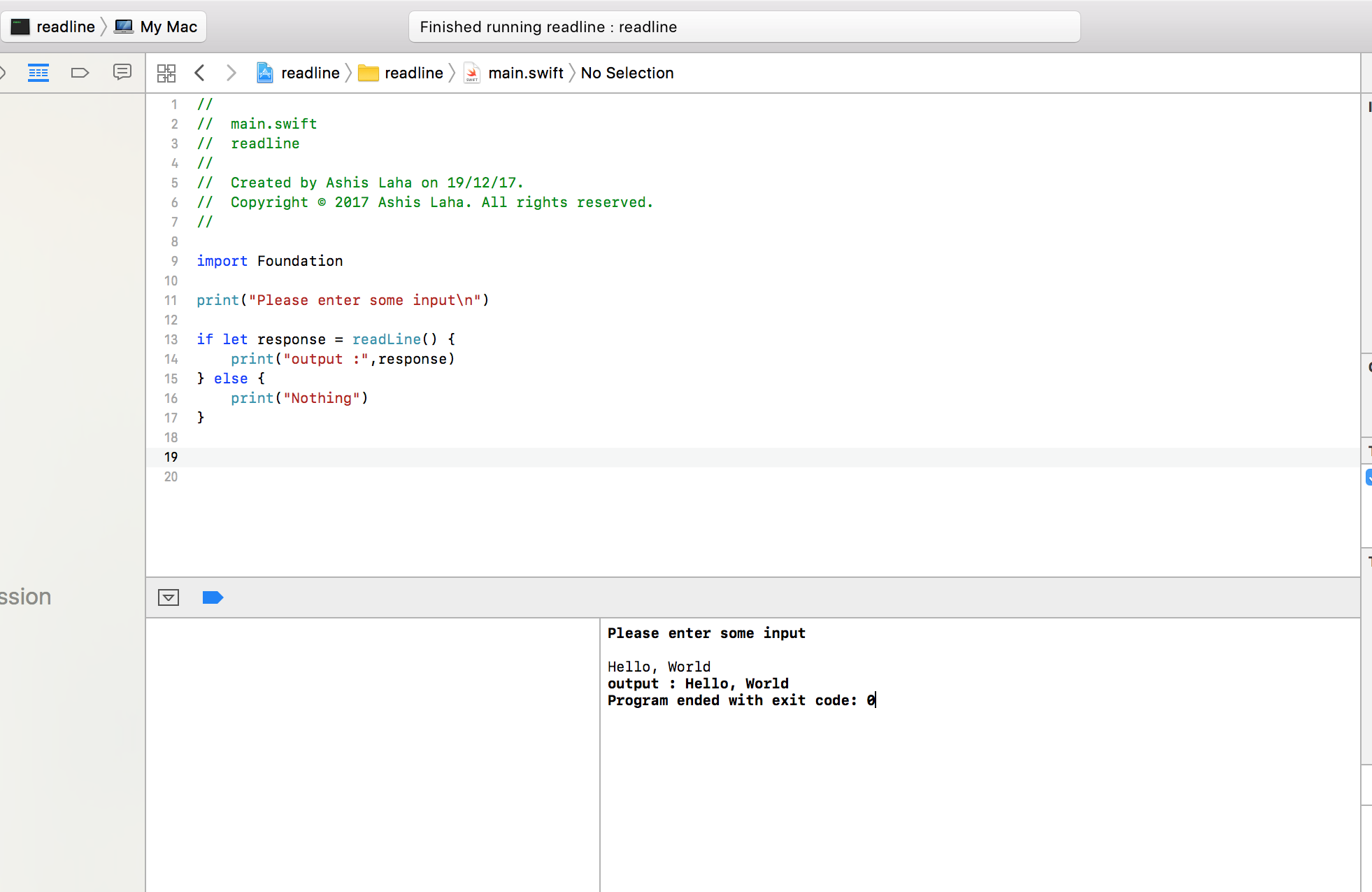Image resolution: width=1372 pixels, height=892 pixels.
Task: Click line number 13 in gutter
Action: (x=171, y=339)
